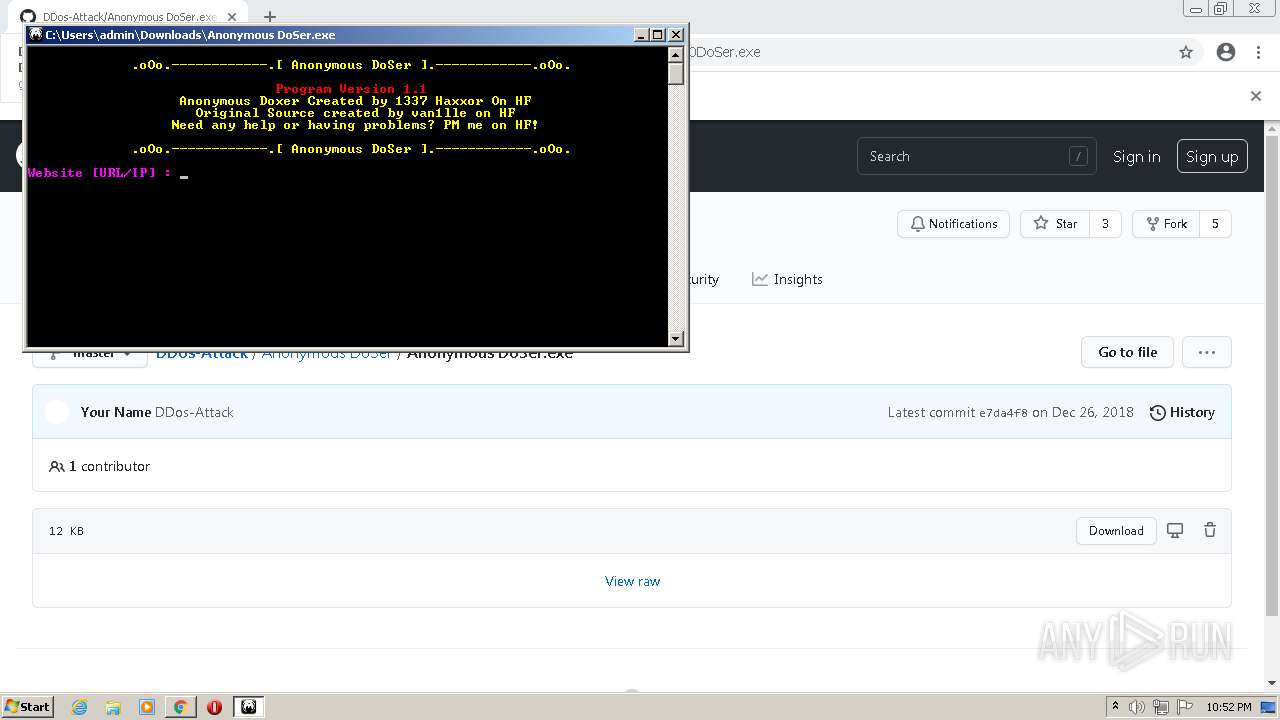
Task: Open repository Notifications
Action: click(x=954, y=224)
